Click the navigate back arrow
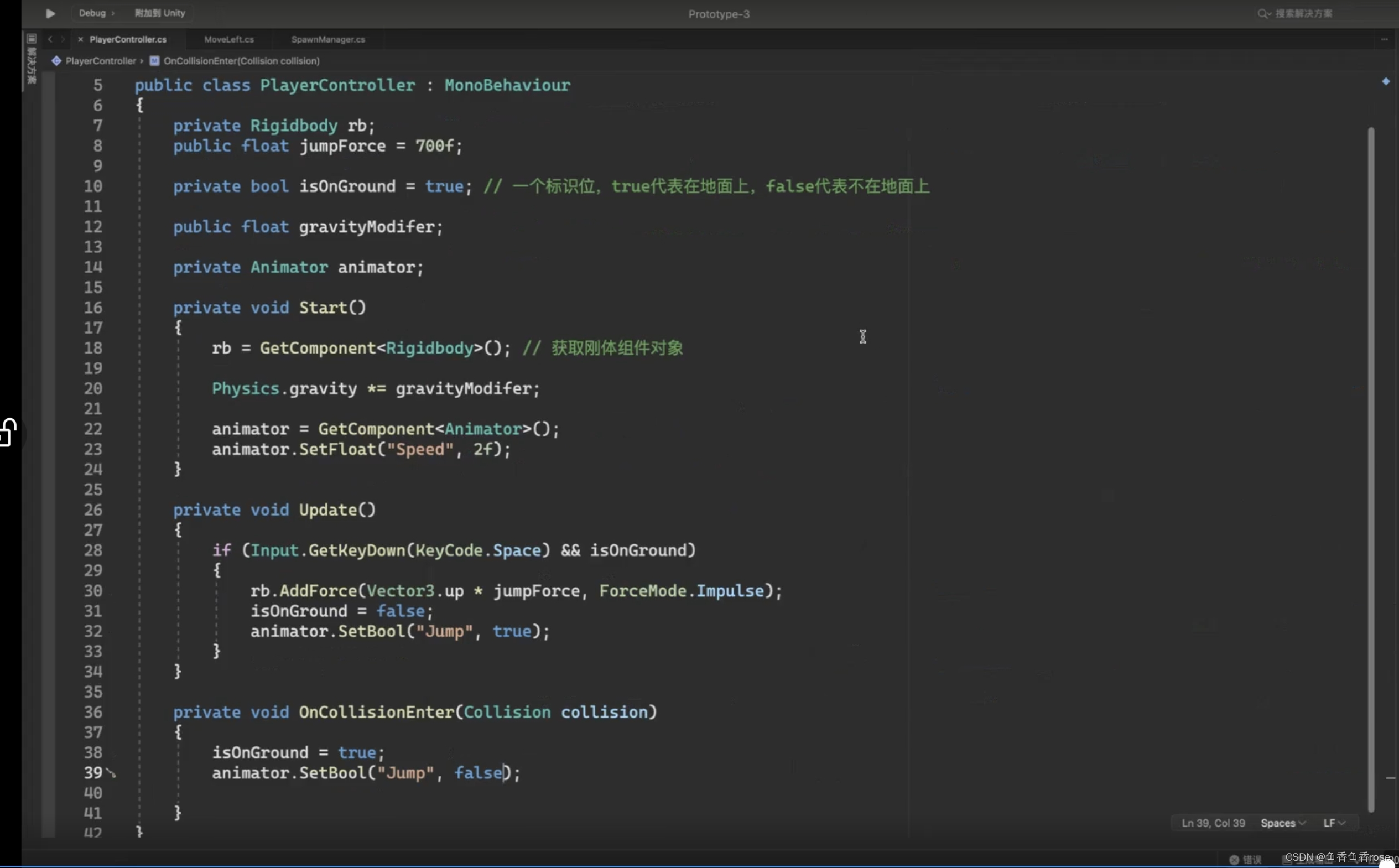1399x868 pixels. (x=50, y=39)
